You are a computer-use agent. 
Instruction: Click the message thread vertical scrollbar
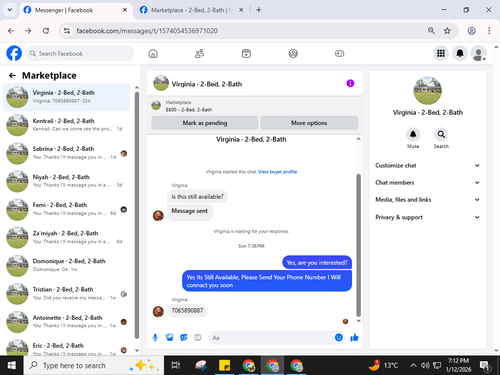(359, 245)
